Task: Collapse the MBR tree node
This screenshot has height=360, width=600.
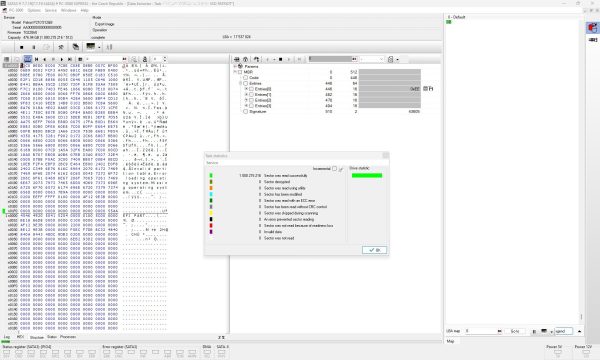Action: pos(235,72)
